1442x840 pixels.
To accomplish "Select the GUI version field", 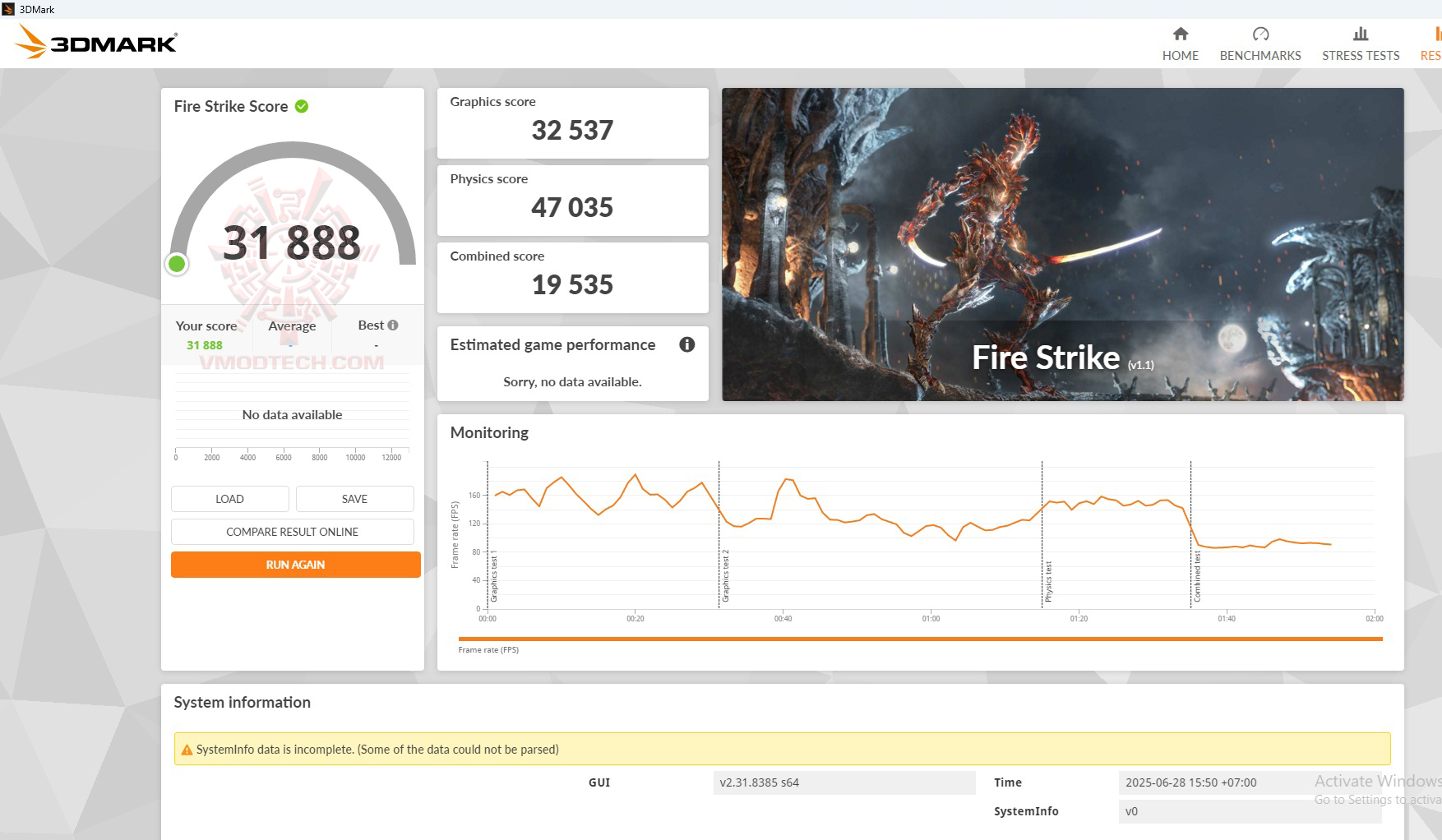I will 847,782.
